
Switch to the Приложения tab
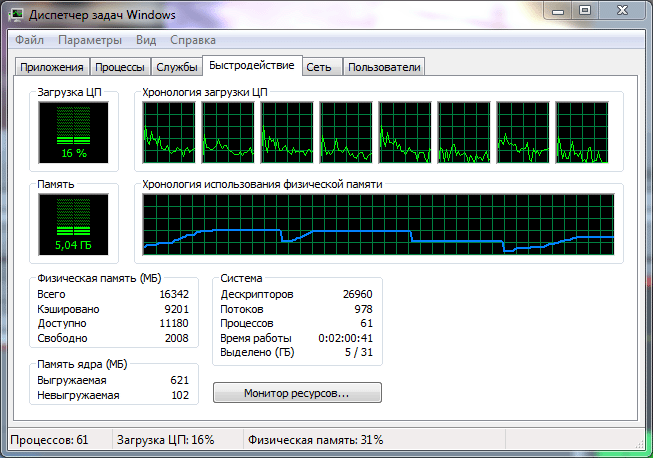coord(52,67)
